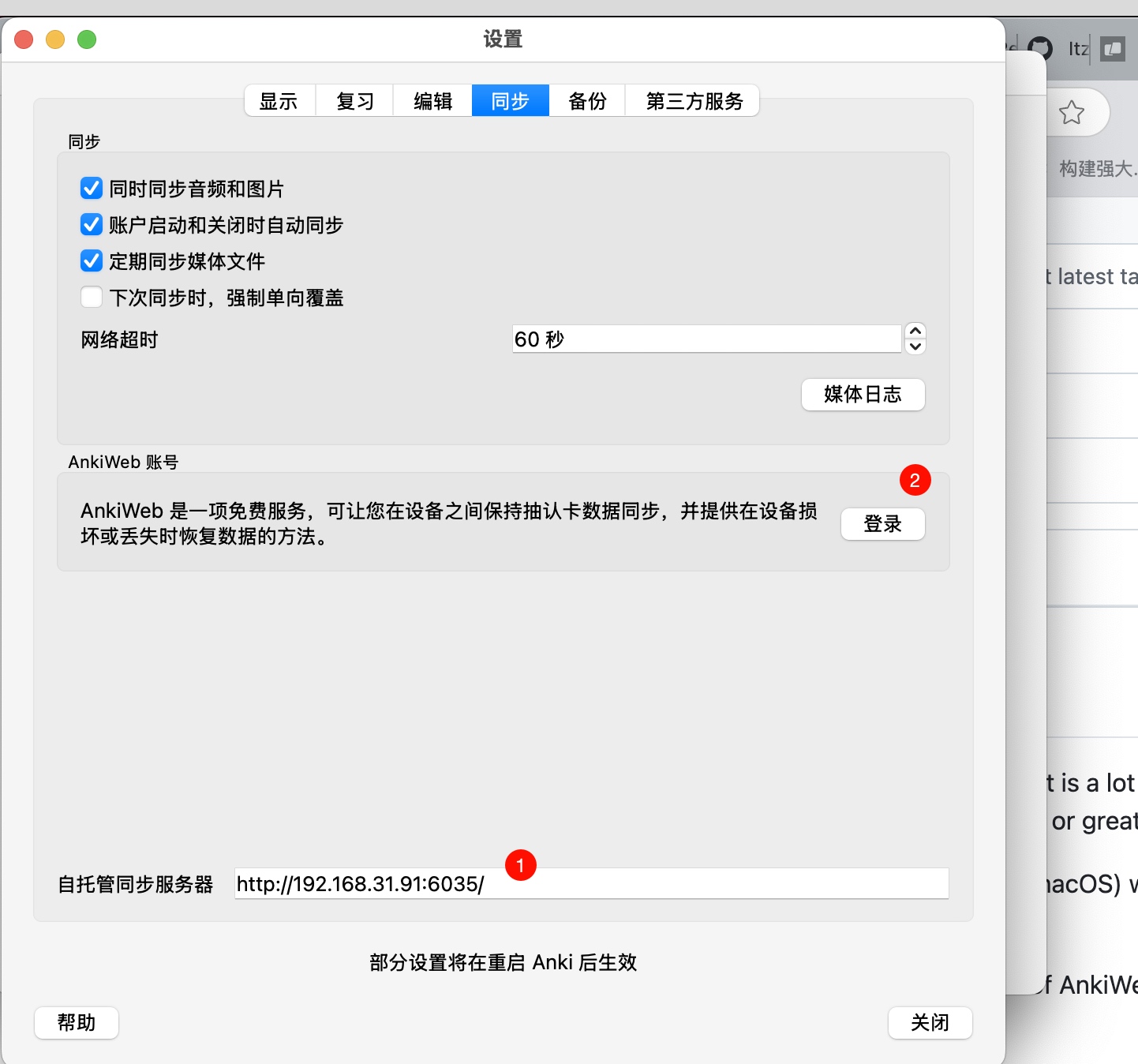1138x1064 pixels.
Task: Click the bookmark star in browser window
Action: [1071, 113]
